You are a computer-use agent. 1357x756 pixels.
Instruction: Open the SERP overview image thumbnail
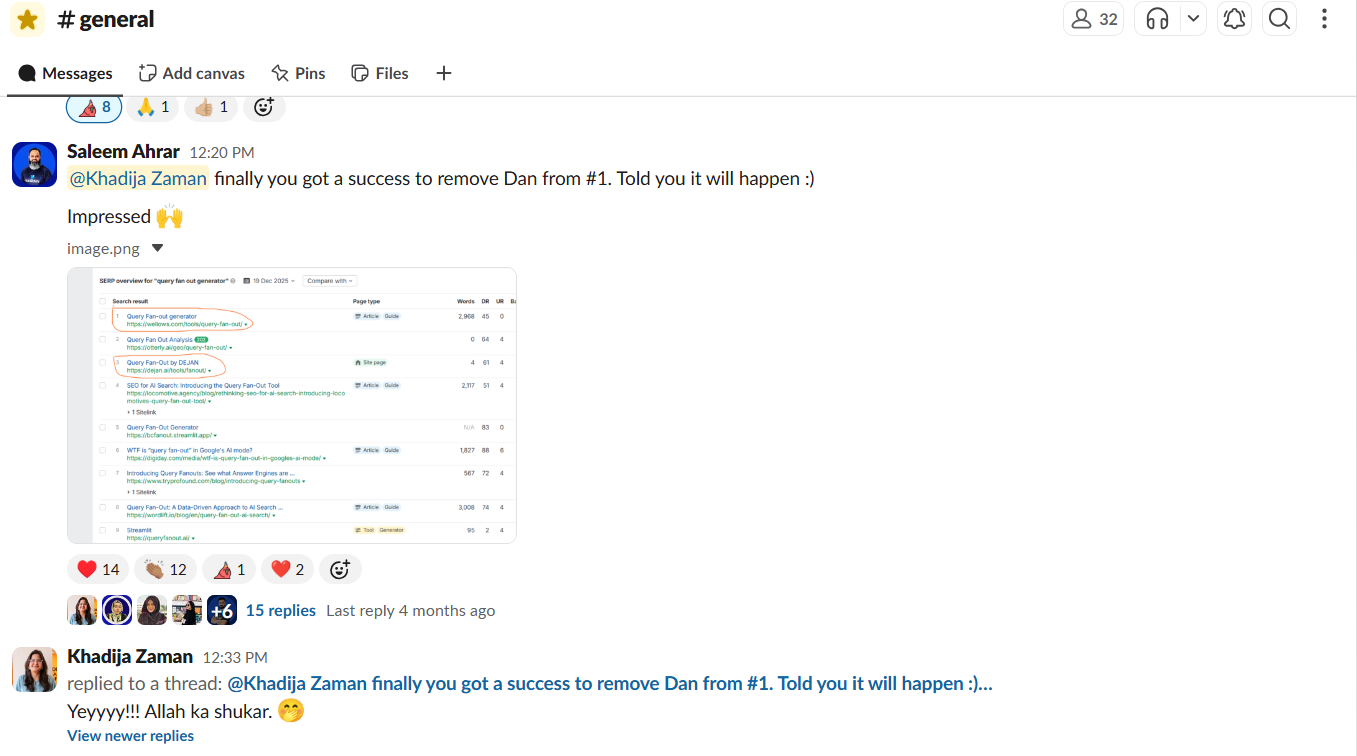[292, 405]
